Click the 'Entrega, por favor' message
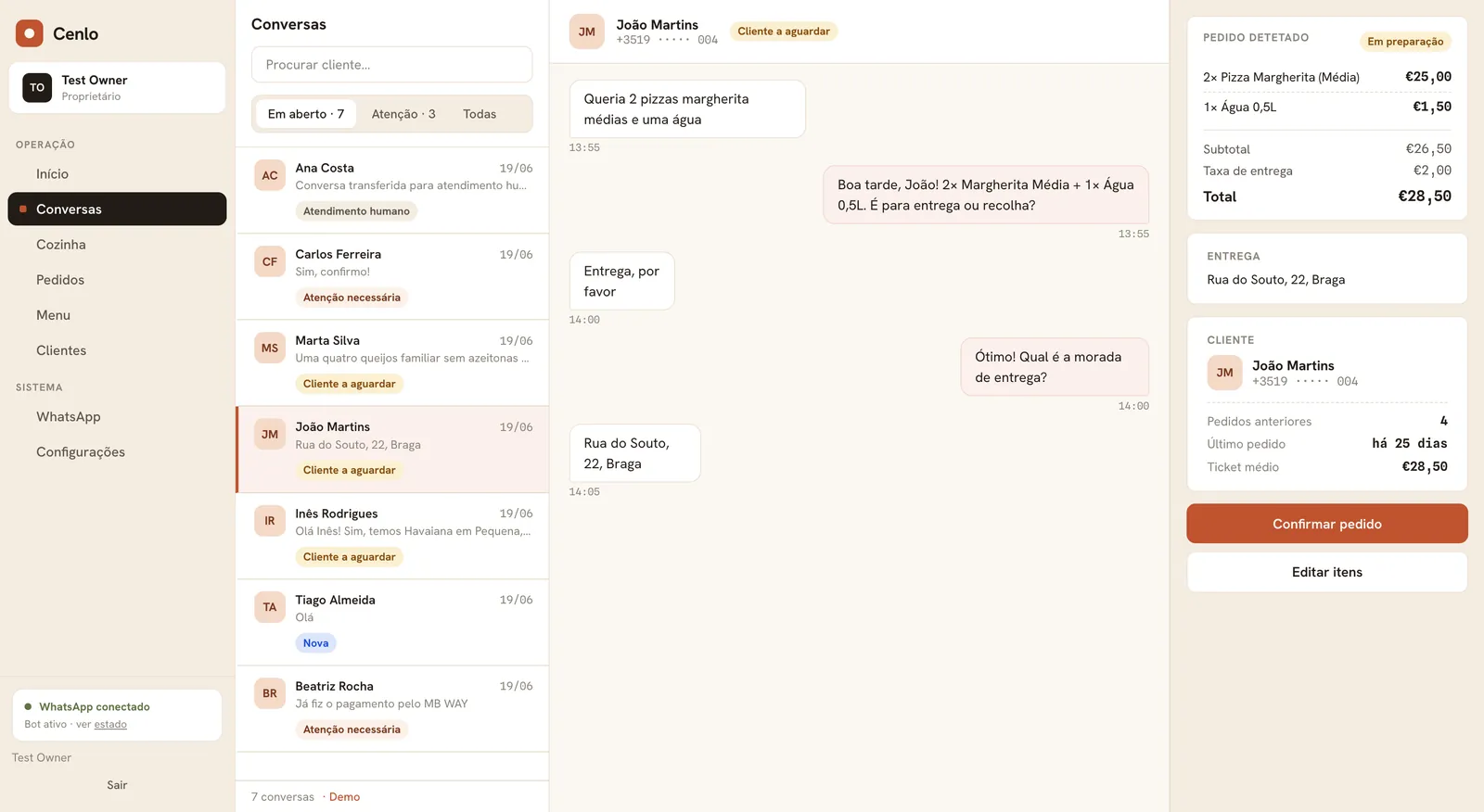 (x=621, y=281)
